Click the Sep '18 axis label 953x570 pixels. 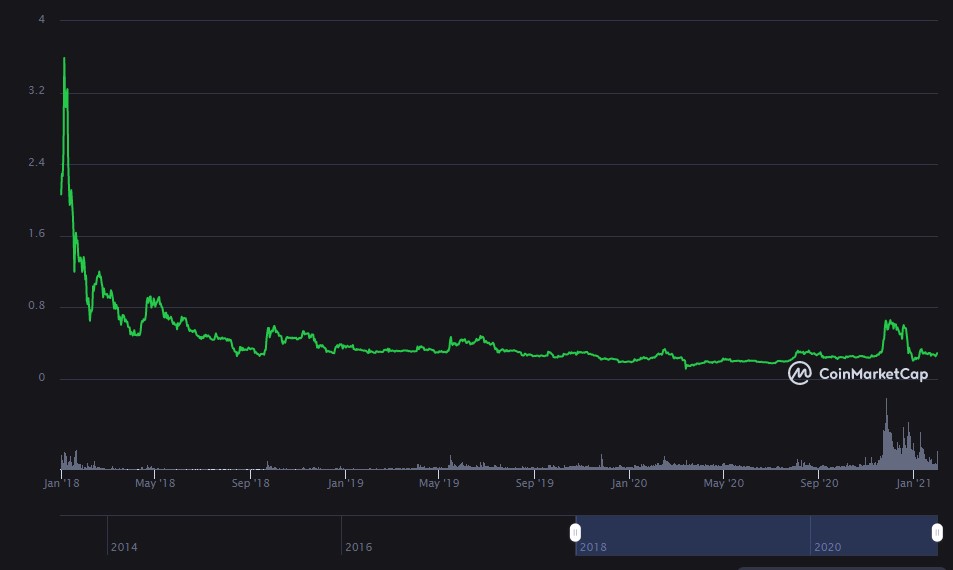tap(250, 483)
